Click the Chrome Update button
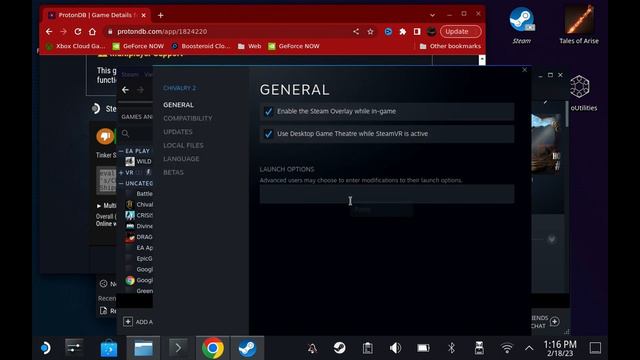Image resolution: width=640 pixels, height=360 pixels. [x=460, y=31]
